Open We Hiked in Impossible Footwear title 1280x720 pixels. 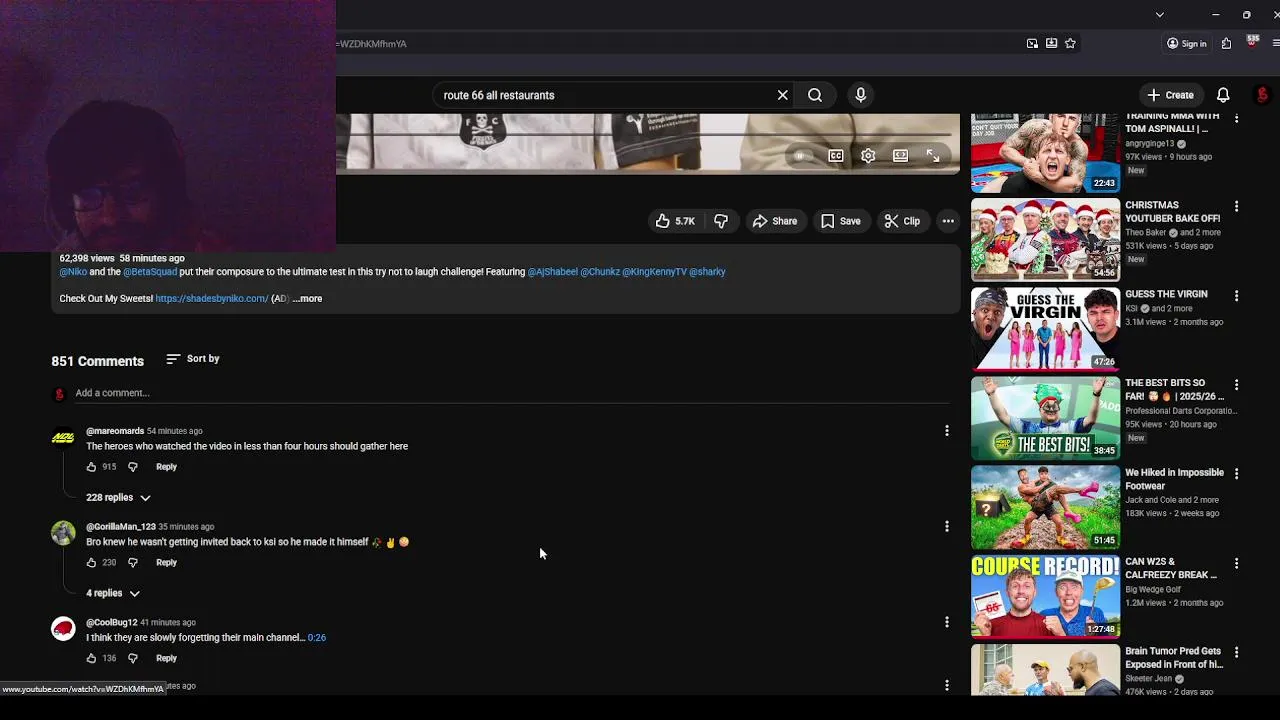point(1174,479)
